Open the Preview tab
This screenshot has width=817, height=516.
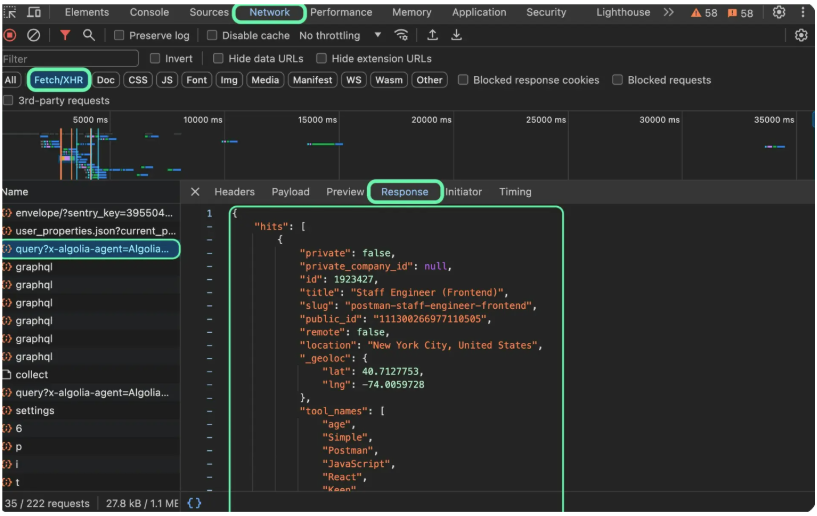[x=345, y=192]
